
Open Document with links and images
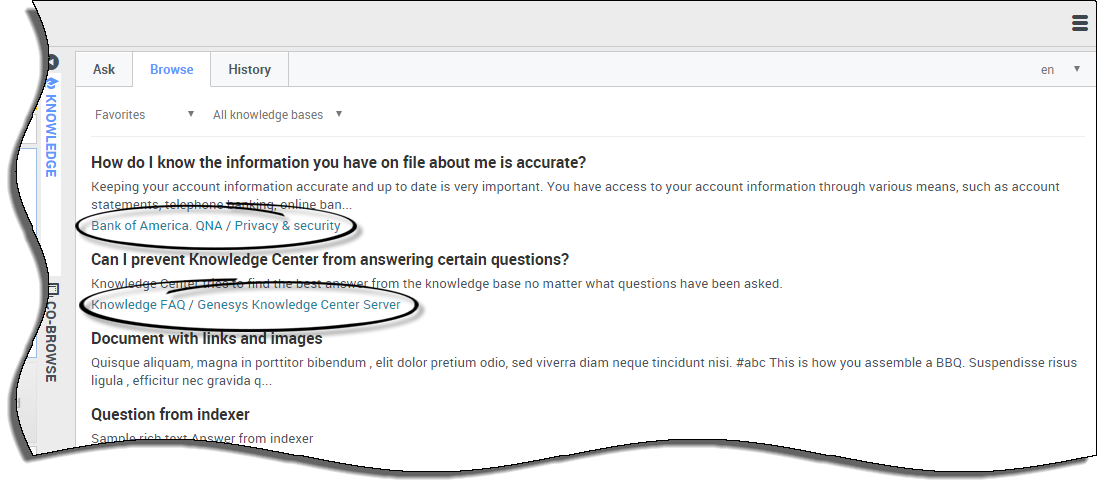(206, 339)
